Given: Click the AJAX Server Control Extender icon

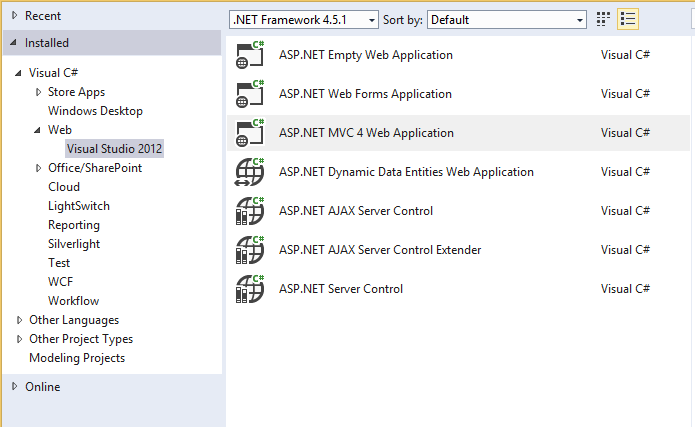Looking at the screenshot, I should pos(249,250).
